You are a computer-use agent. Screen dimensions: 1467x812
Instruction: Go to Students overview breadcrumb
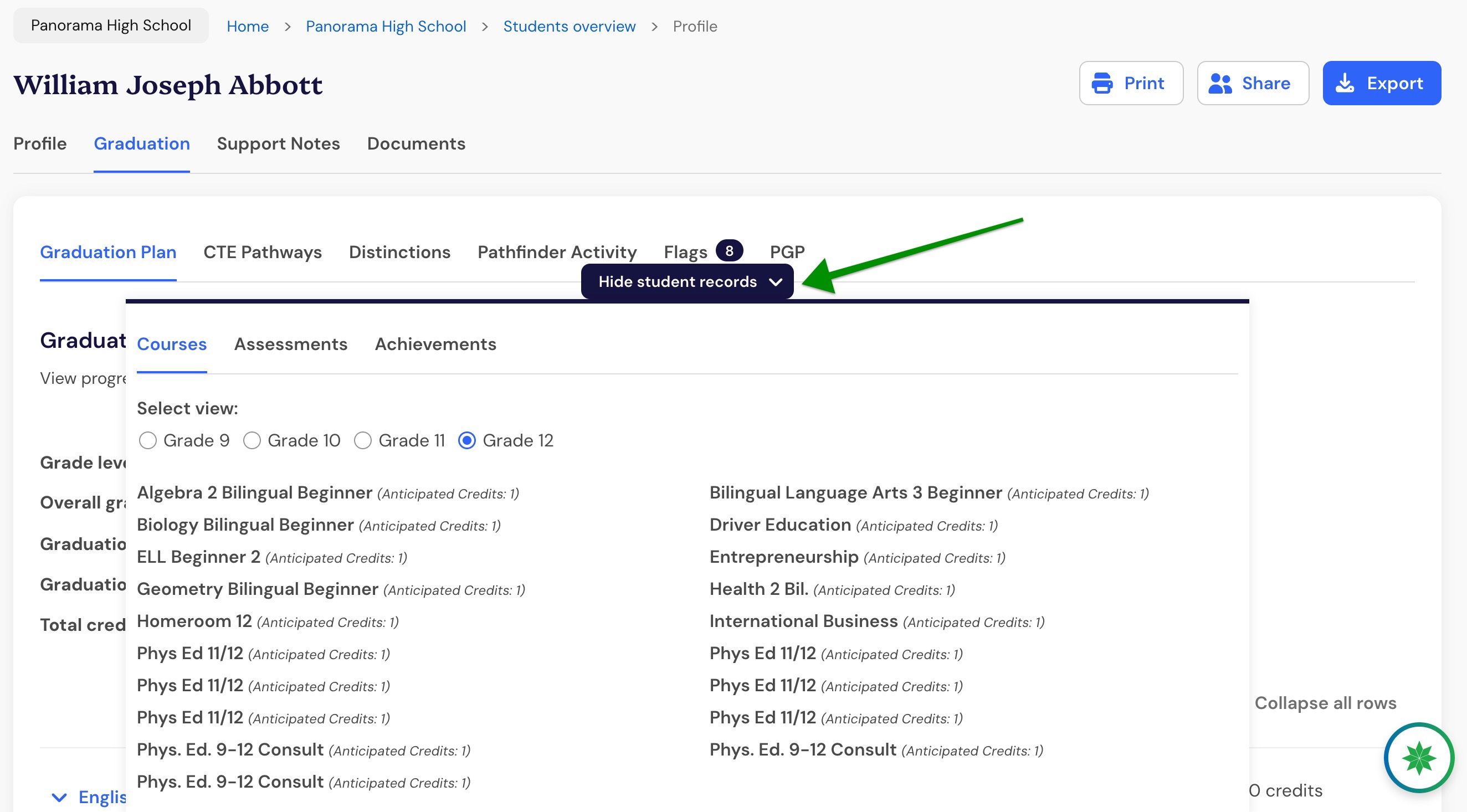pyautogui.click(x=570, y=26)
